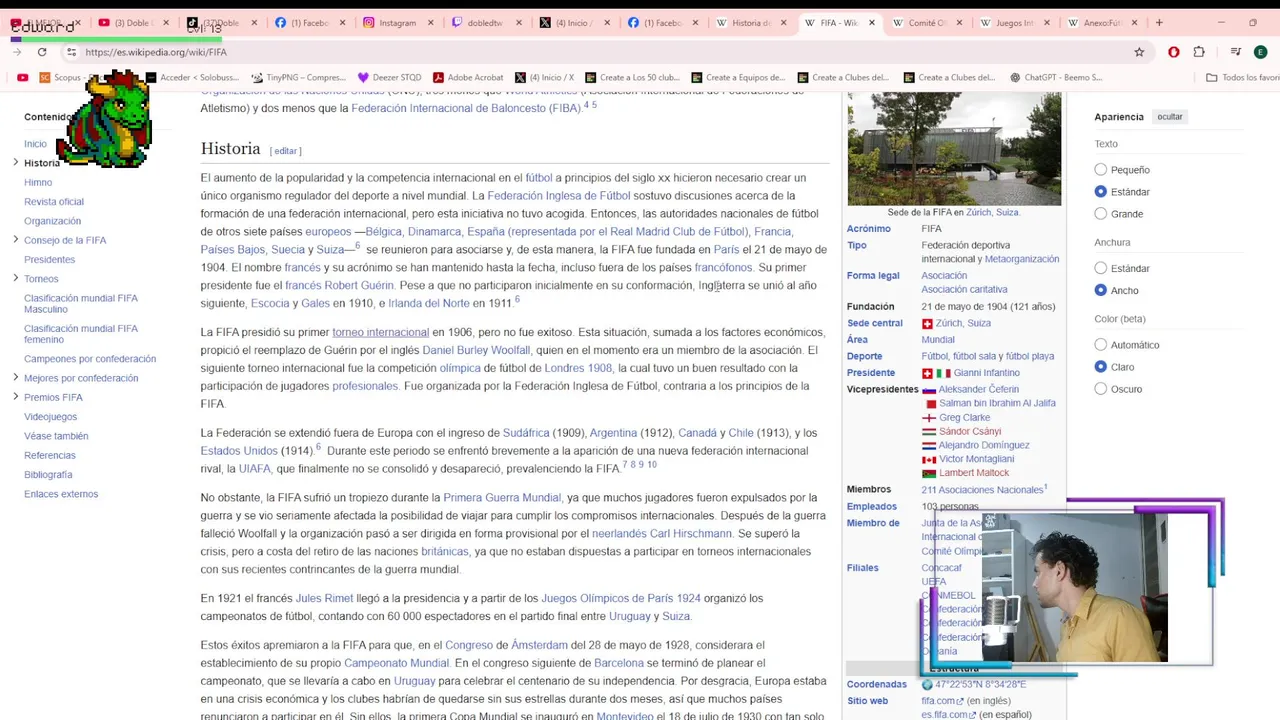The width and height of the screenshot is (1280, 720).
Task: Open the Acceder Solobuss bookmark
Action: (192, 77)
